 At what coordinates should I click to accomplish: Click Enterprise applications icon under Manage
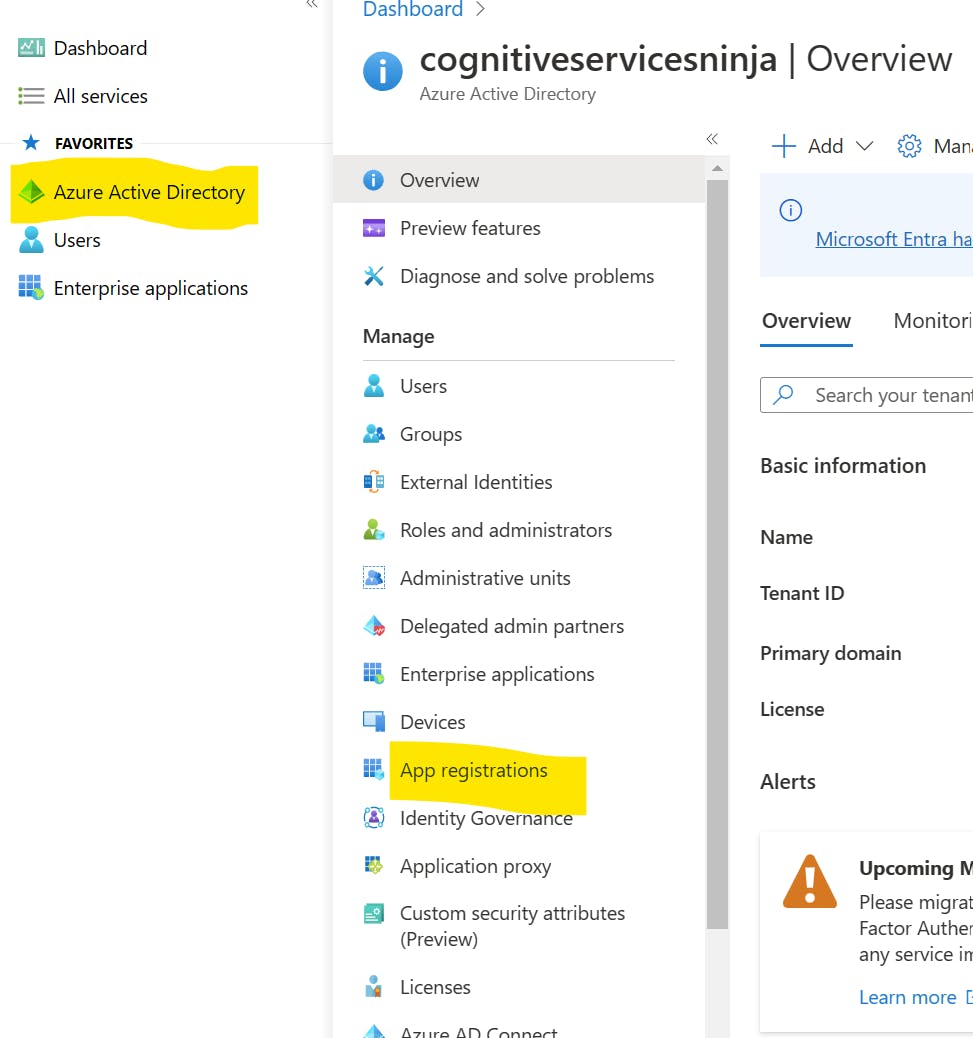pyautogui.click(x=373, y=673)
